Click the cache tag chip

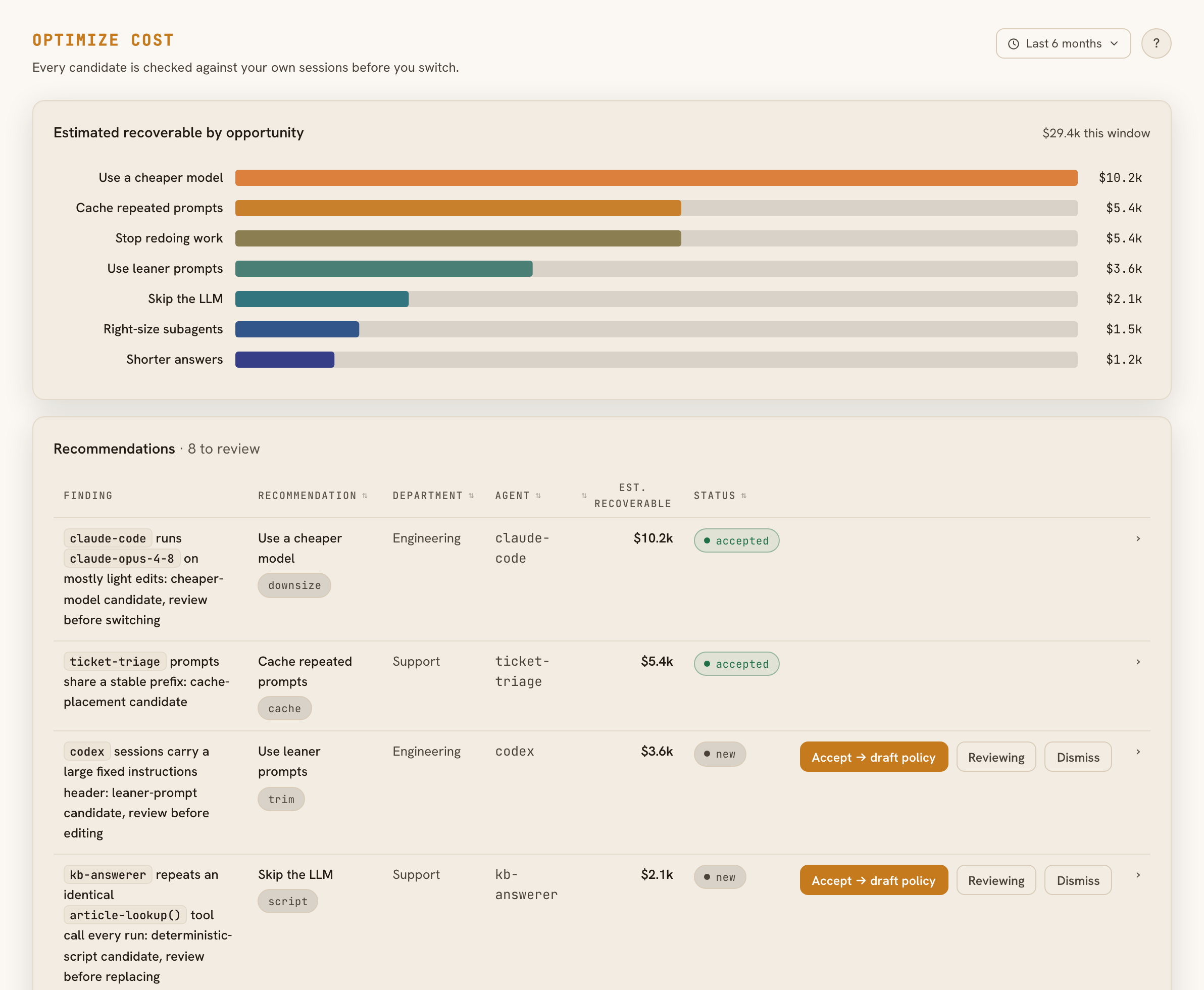pos(284,708)
